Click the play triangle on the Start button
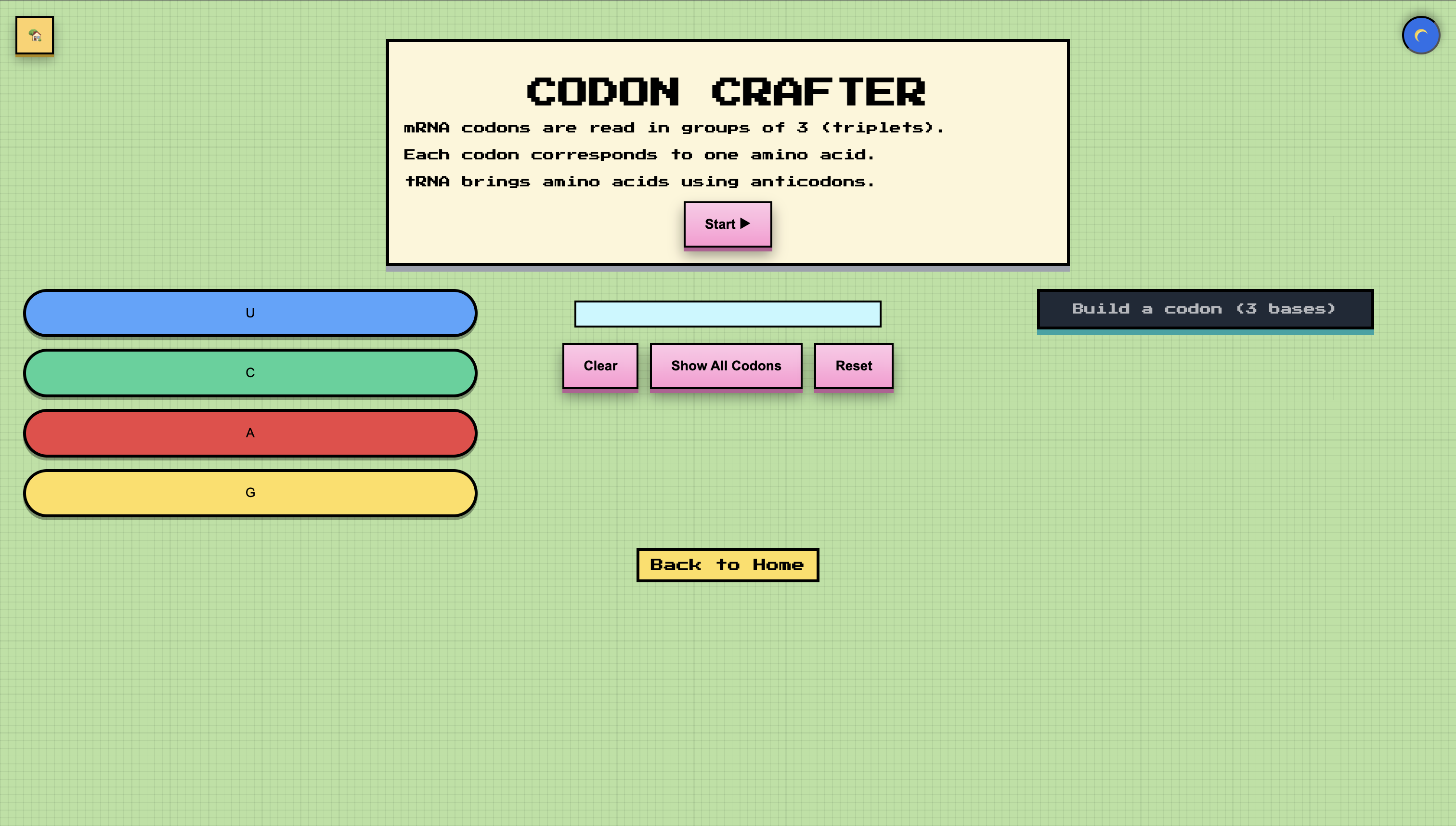 pyautogui.click(x=745, y=223)
